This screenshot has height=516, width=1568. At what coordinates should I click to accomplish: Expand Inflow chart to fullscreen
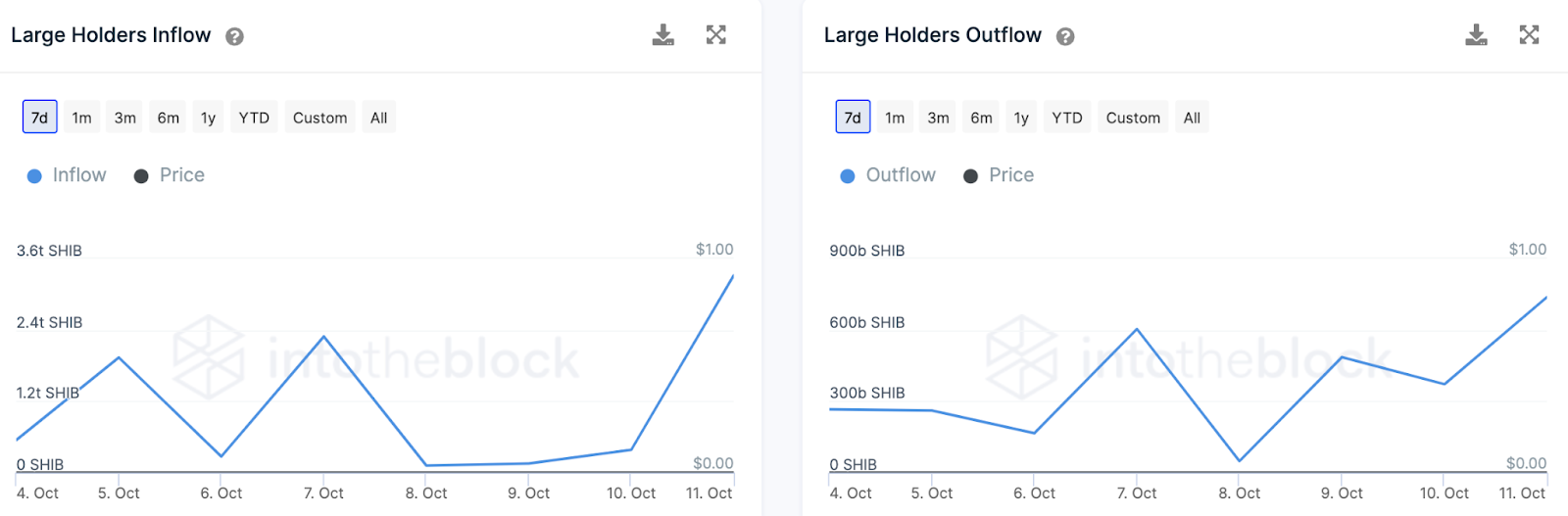pyautogui.click(x=716, y=35)
